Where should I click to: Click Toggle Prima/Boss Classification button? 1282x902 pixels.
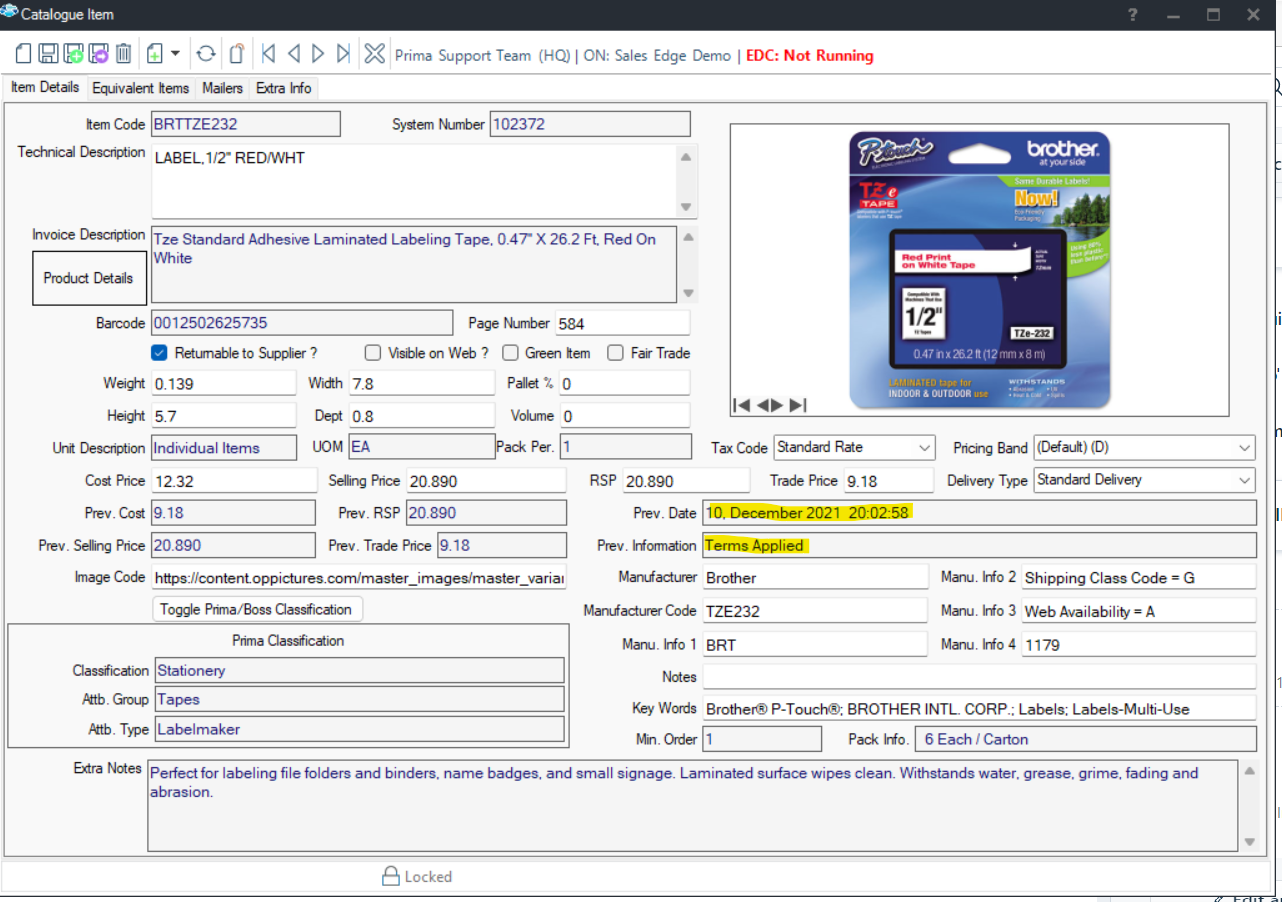click(257, 609)
